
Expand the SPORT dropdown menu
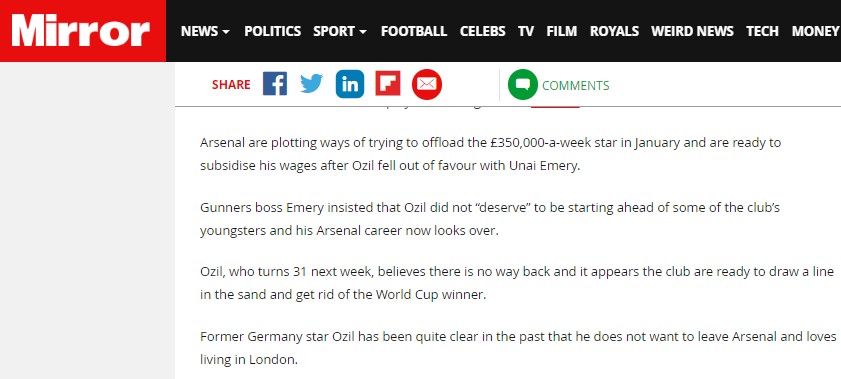340,32
